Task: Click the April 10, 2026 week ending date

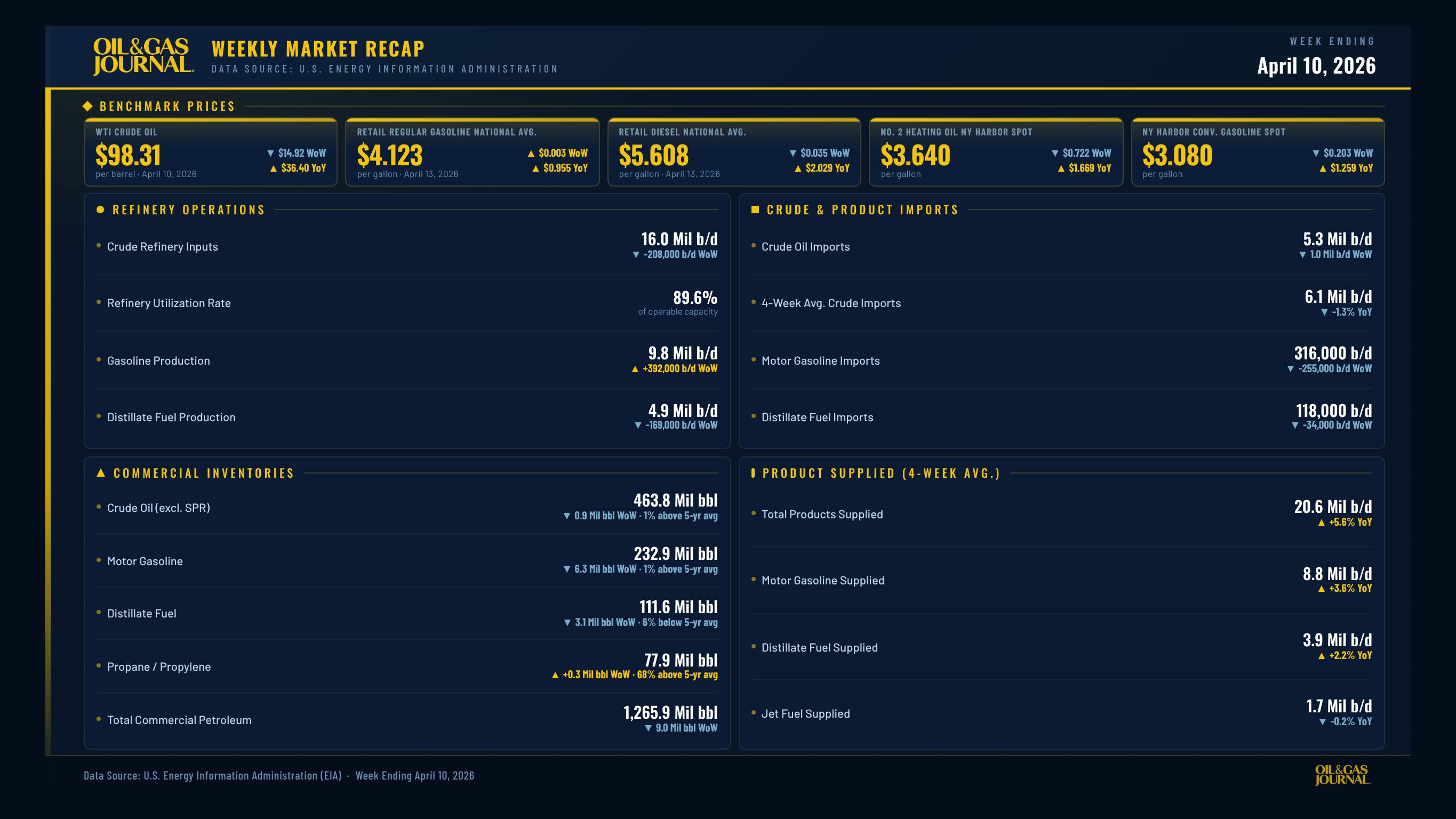Action: (x=1316, y=66)
